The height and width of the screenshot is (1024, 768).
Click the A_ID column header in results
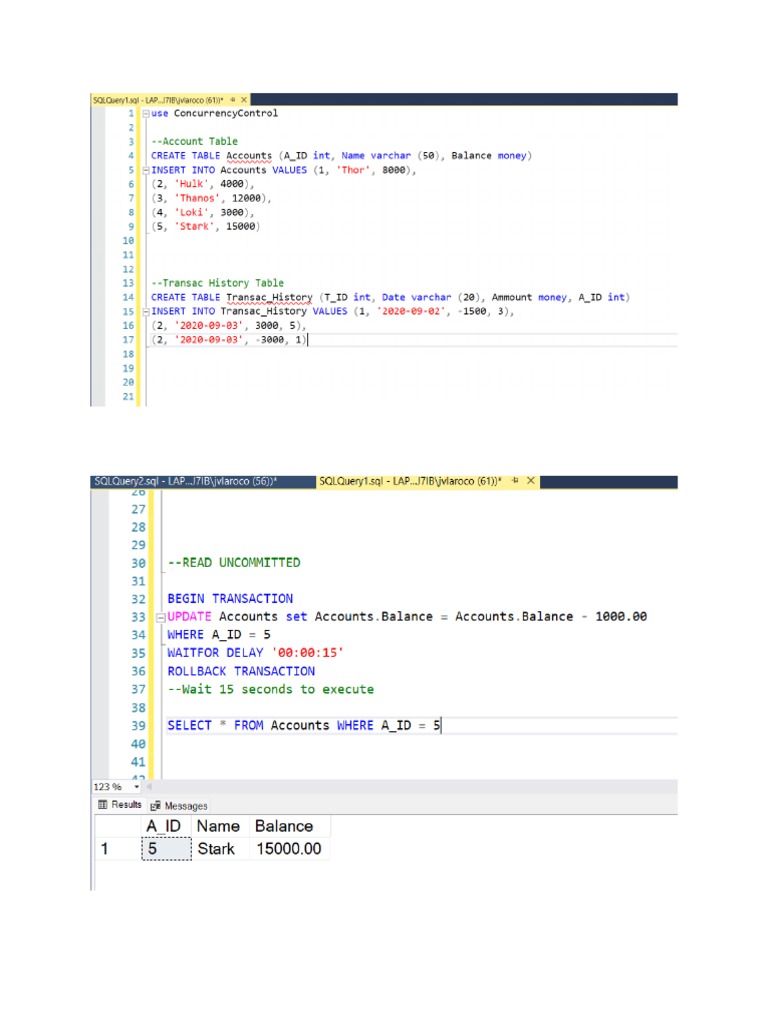tap(167, 826)
